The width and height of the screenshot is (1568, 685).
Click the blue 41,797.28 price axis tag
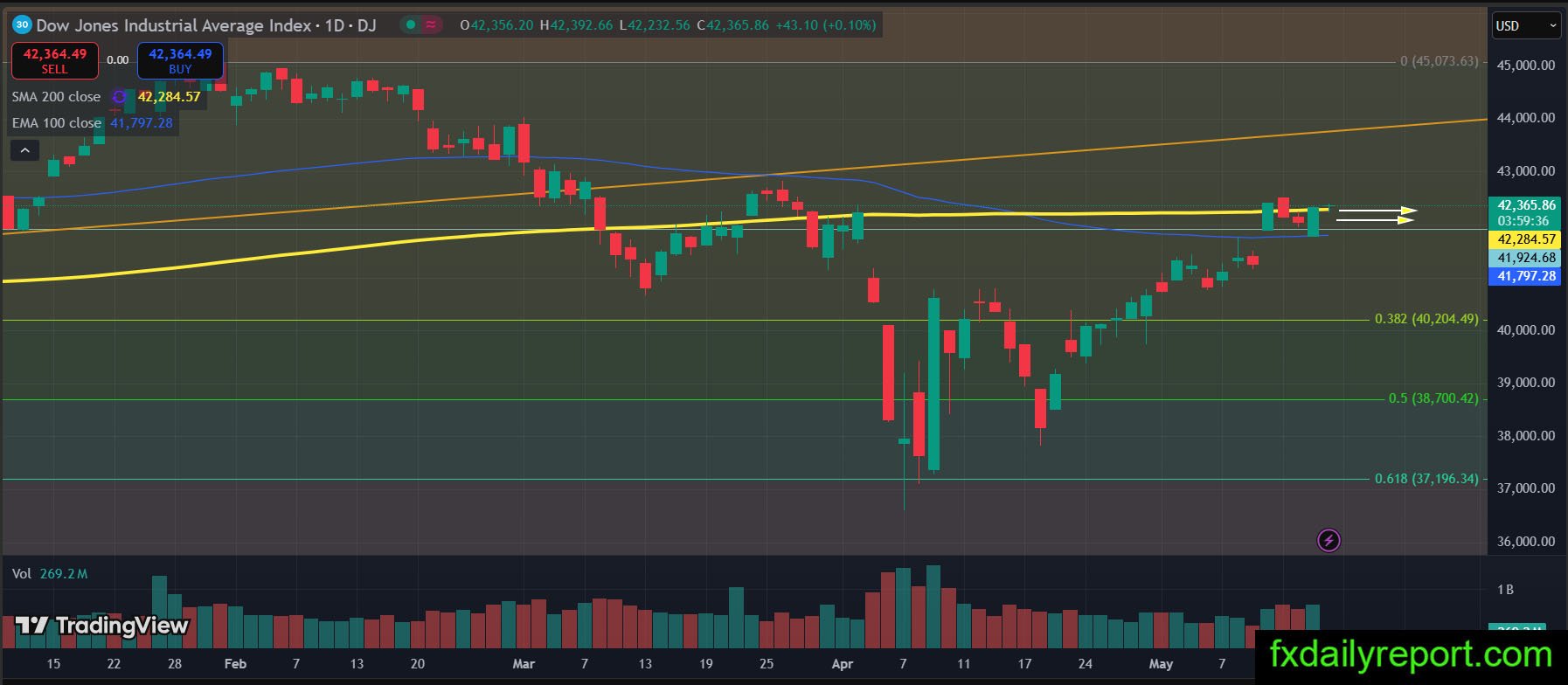coord(1526,276)
